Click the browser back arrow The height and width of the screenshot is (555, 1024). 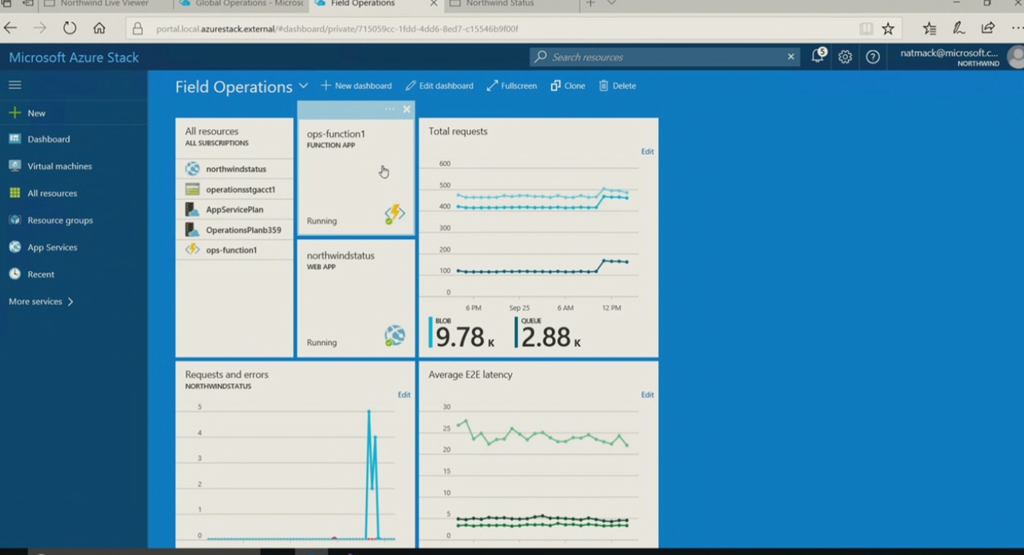coord(10,28)
